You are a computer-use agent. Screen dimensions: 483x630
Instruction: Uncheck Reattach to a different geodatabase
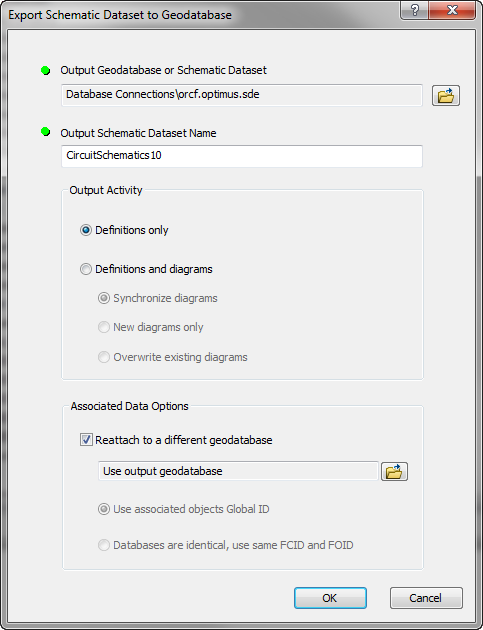click(x=86, y=440)
